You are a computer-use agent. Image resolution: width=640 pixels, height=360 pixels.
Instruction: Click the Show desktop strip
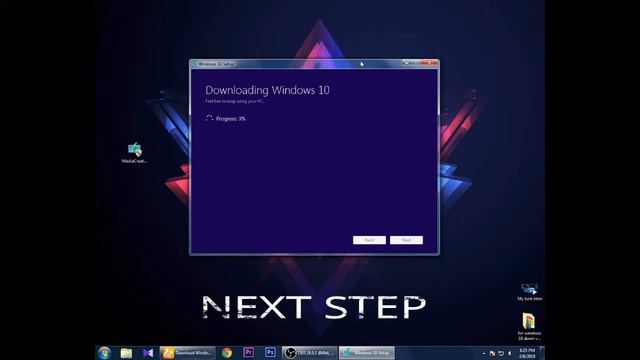(x=542, y=353)
